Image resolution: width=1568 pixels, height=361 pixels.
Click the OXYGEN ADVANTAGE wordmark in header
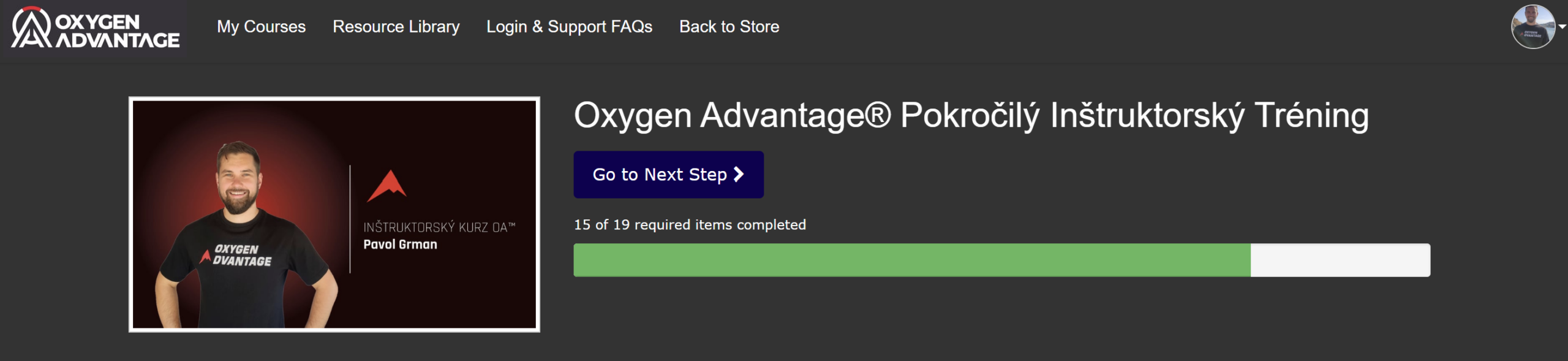coord(118,31)
